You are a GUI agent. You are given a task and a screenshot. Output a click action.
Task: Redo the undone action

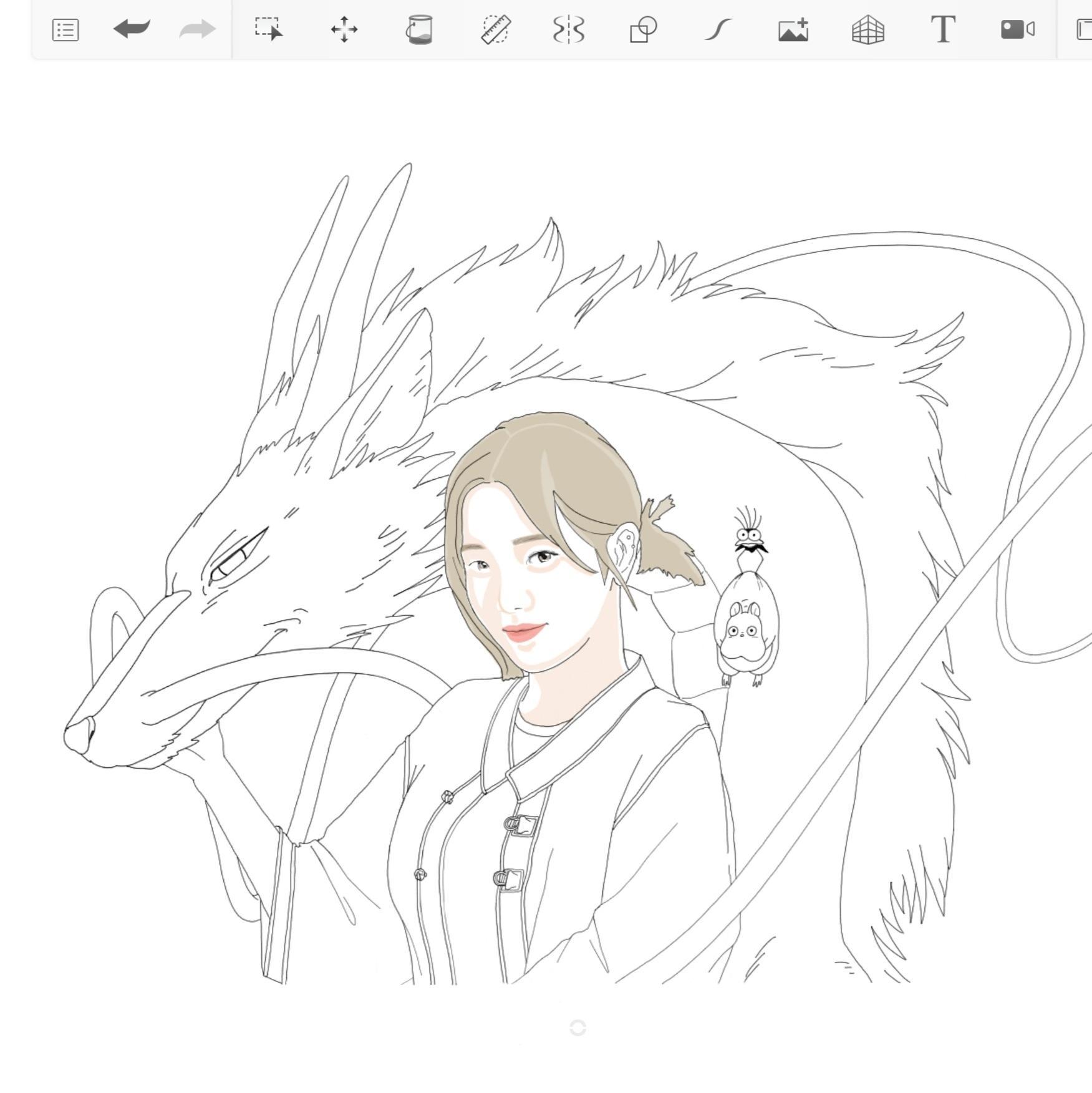click(x=197, y=29)
